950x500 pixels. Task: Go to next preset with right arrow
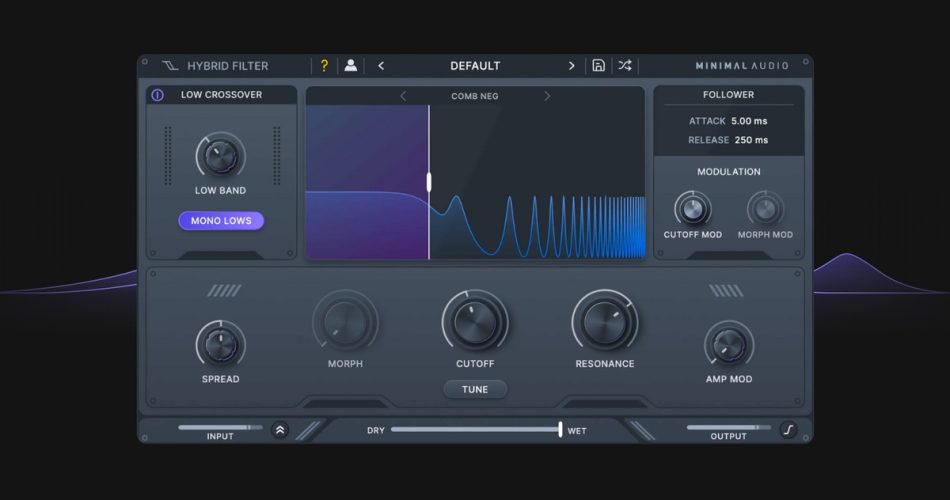[x=571, y=66]
